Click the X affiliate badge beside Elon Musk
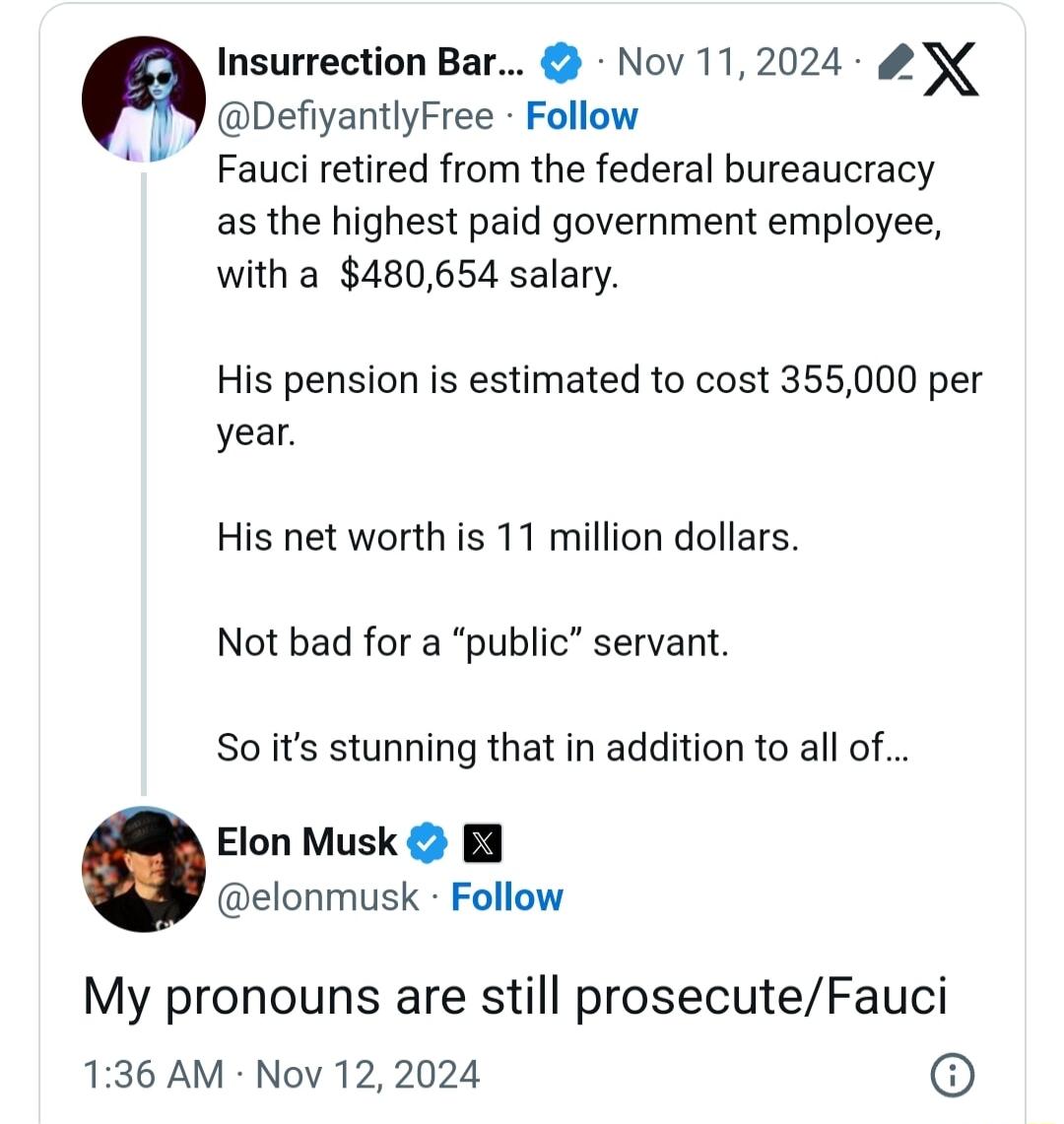Viewport: 1064px width, 1124px height. [483, 843]
